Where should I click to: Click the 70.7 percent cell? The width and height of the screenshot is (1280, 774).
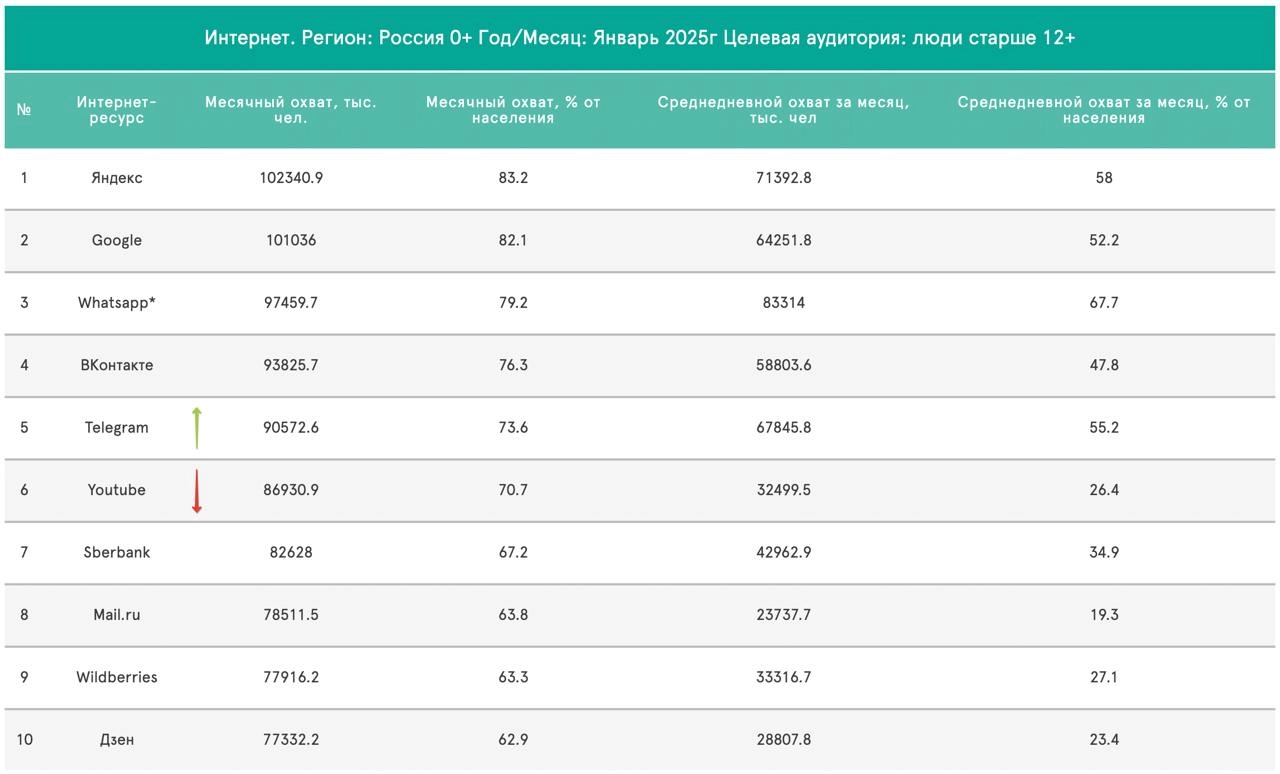click(513, 490)
